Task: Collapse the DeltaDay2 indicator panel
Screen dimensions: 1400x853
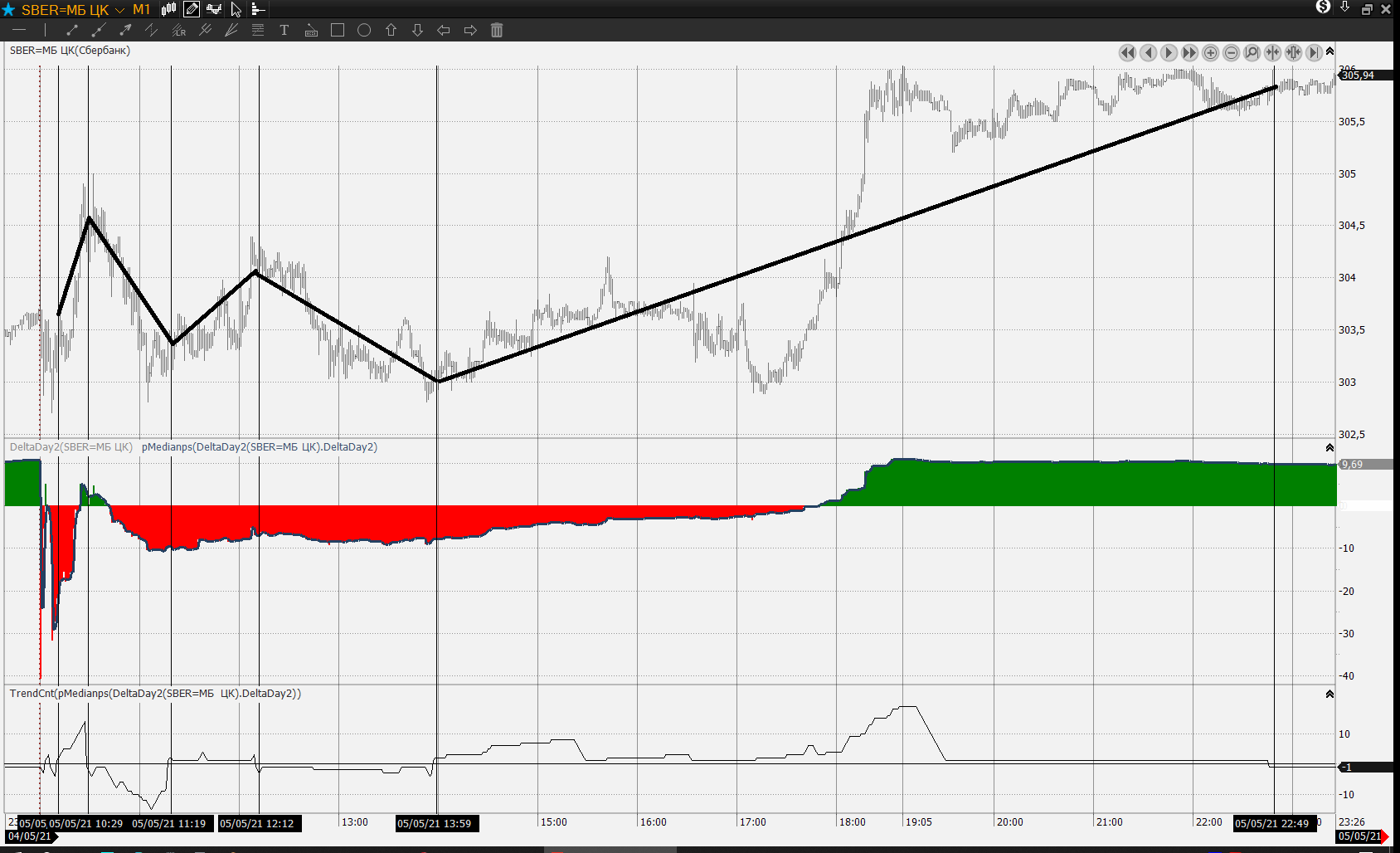Action: pyautogui.click(x=1330, y=447)
